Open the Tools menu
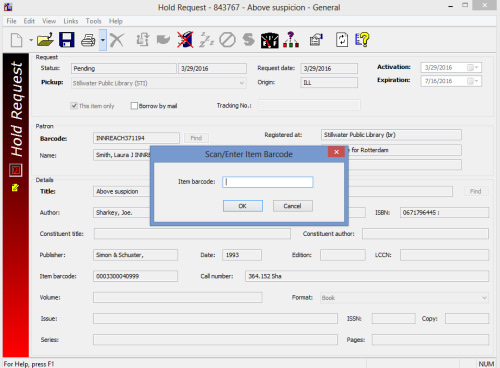This screenshot has height=368, width=500. click(x=93, y=21)
